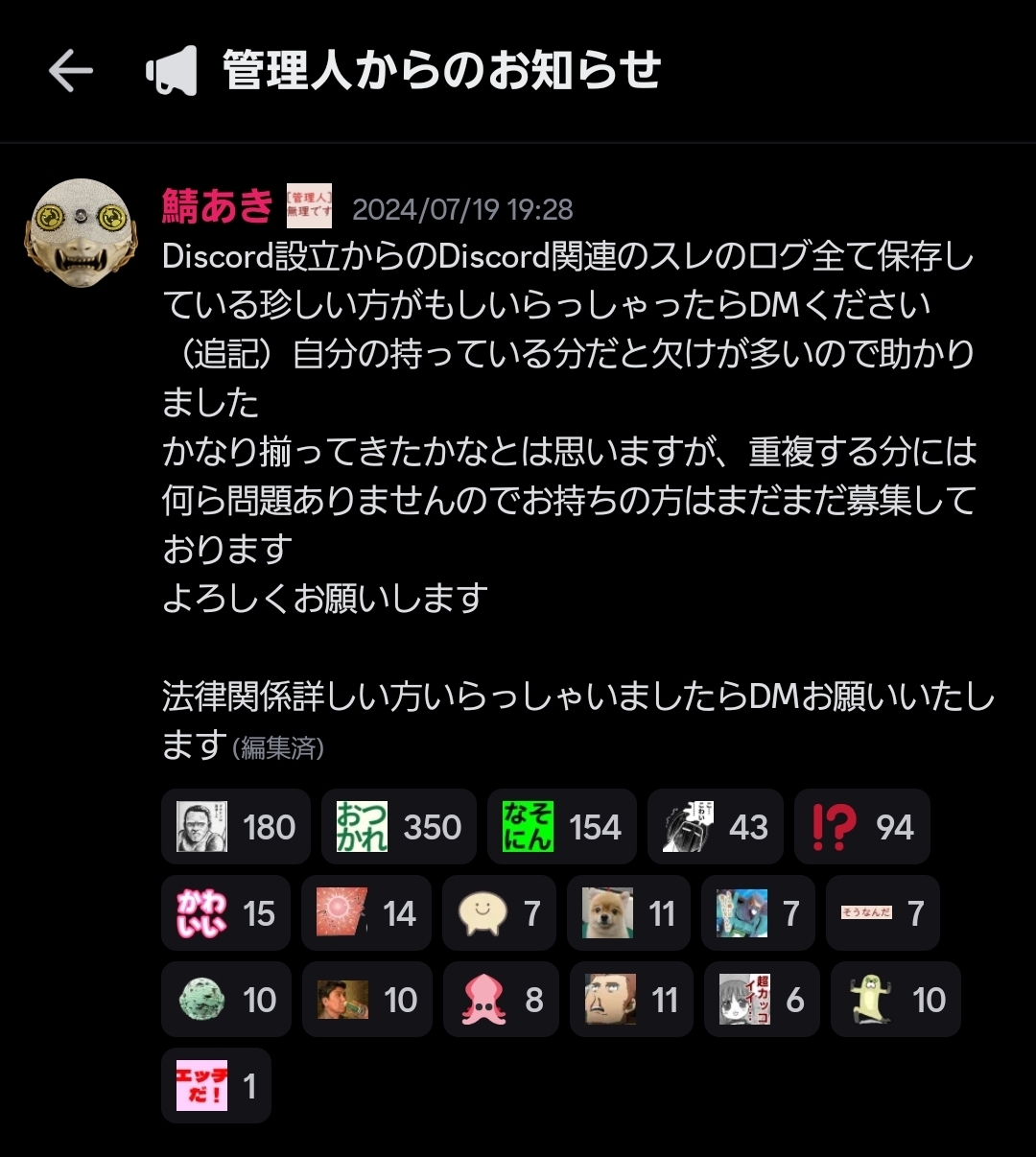
Task: Toggle the green なぞにん reaction with 154
Action: click(562, 827)
